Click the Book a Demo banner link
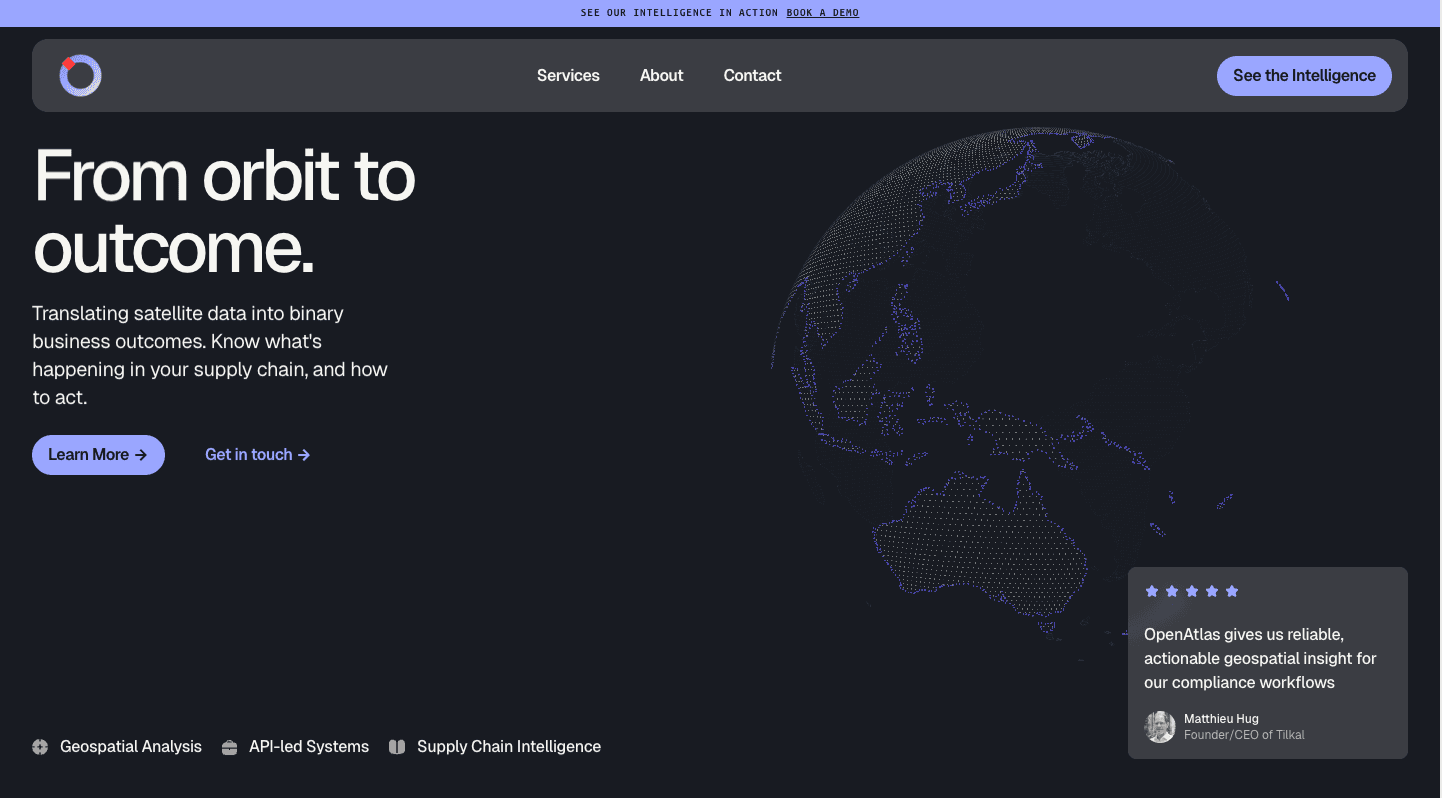 822,13
